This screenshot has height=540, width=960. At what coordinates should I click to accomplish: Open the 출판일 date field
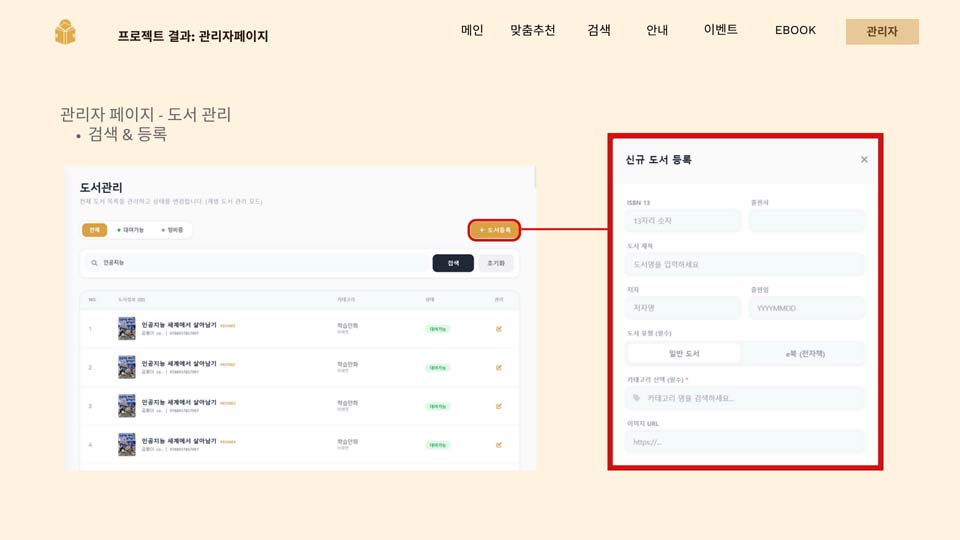pyautogui.click(x=806, y=308)
